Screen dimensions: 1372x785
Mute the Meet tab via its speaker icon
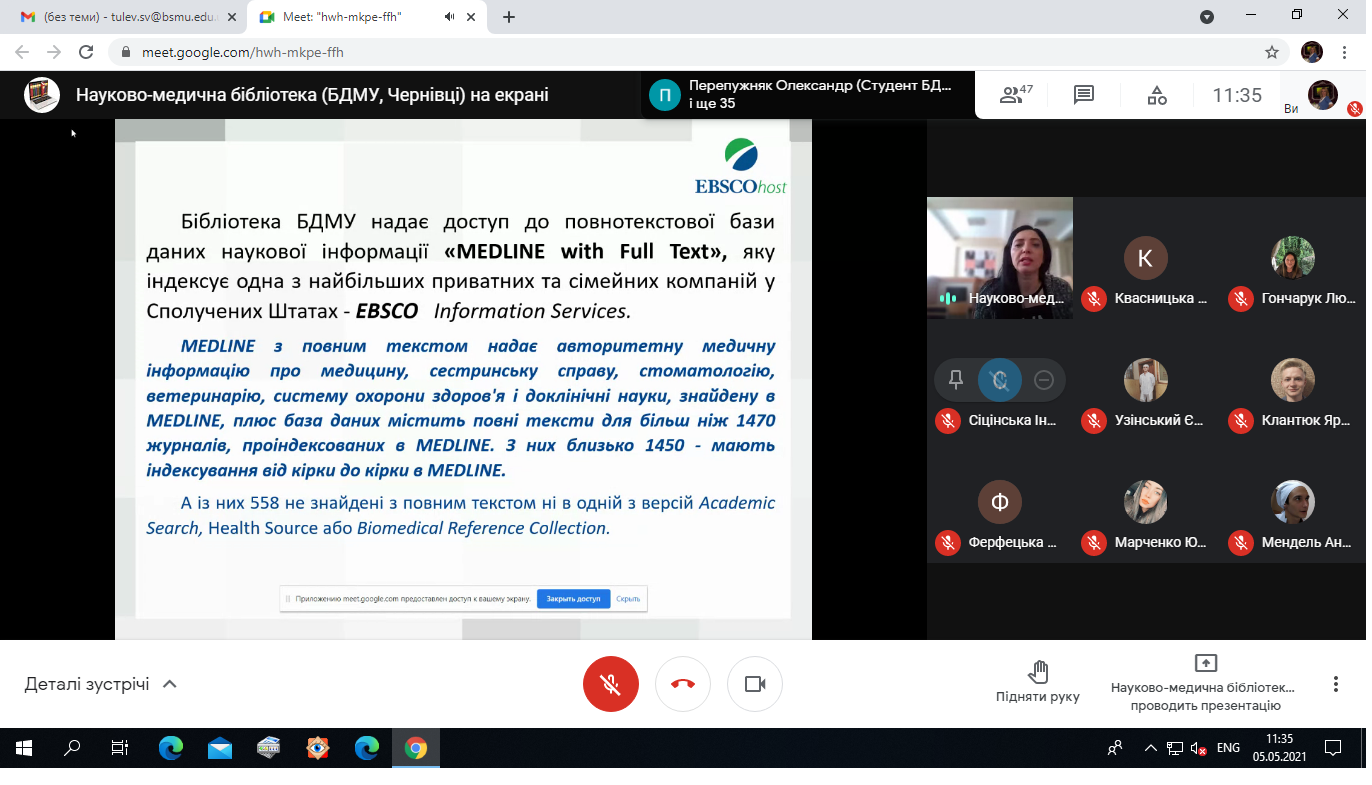click(x=450, y=17)
